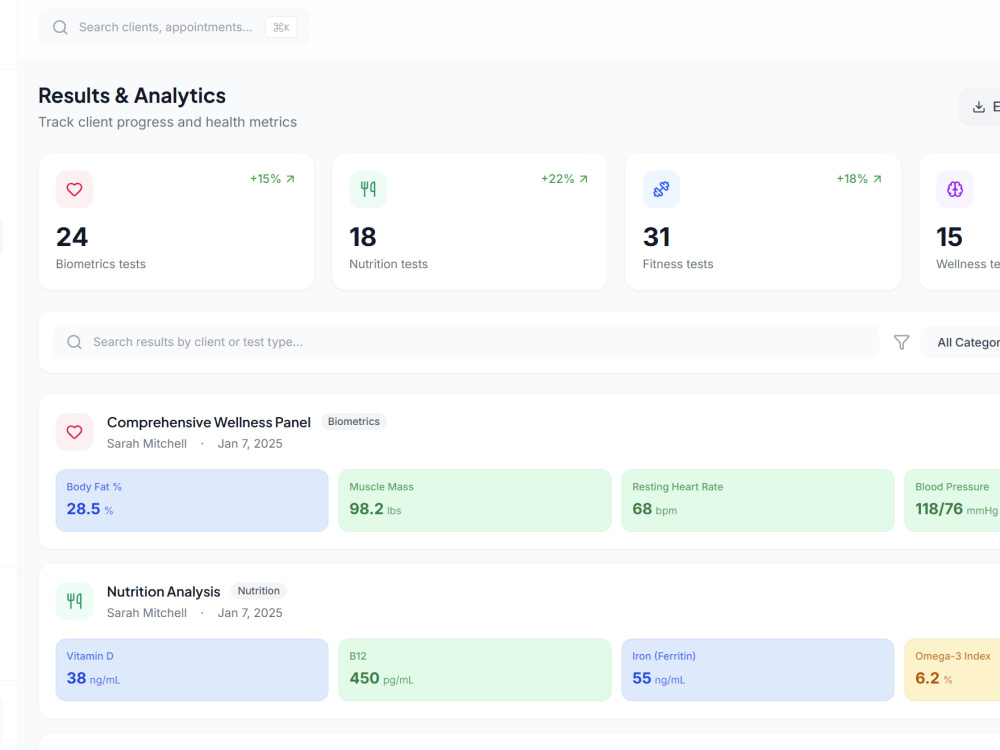Open the Biometrics tests summary card

click(x=176, y=222)
